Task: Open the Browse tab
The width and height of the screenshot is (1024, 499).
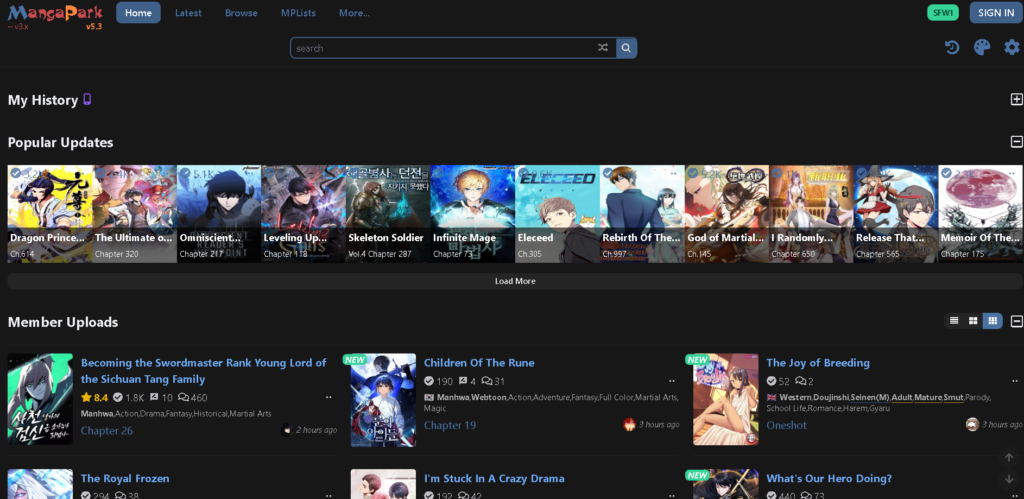Action: tap(241, 12)
